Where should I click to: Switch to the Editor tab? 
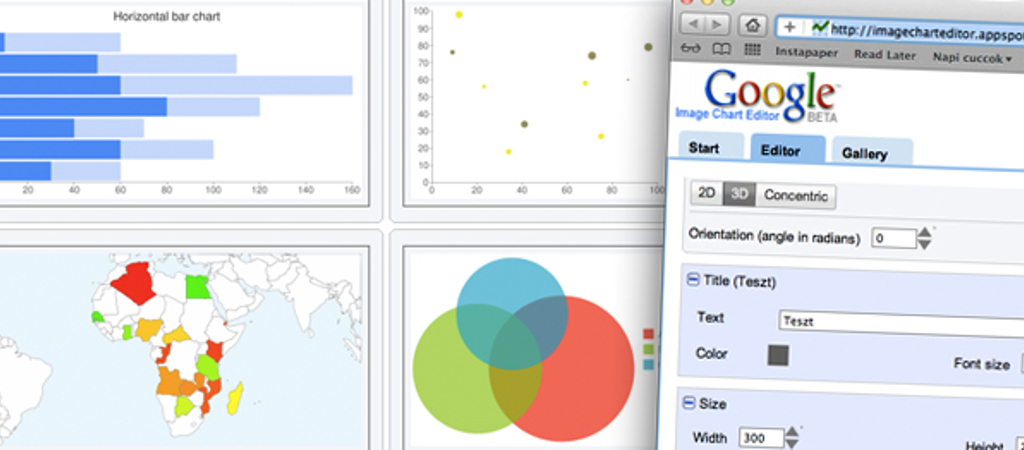point(788,150)
